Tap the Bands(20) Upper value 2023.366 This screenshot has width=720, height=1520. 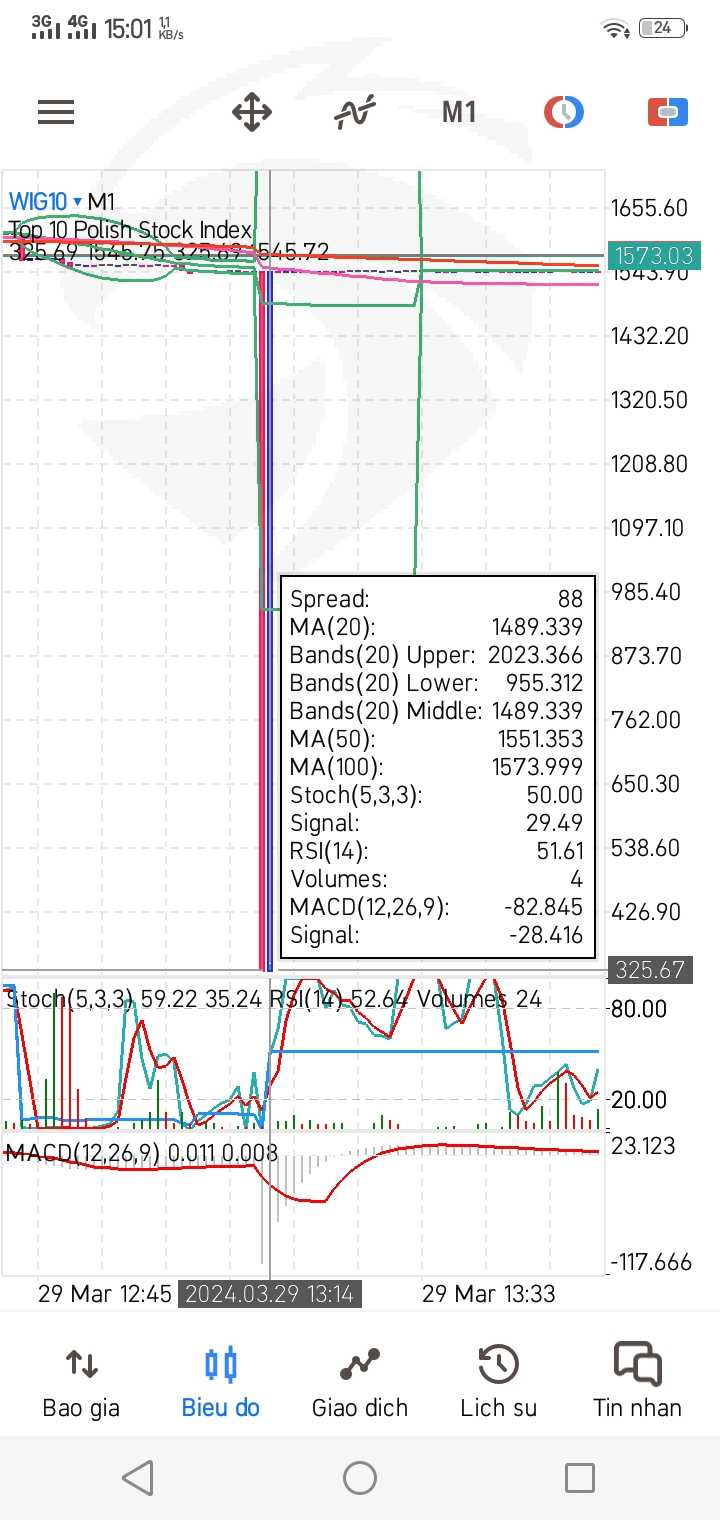tap(535, 655)
